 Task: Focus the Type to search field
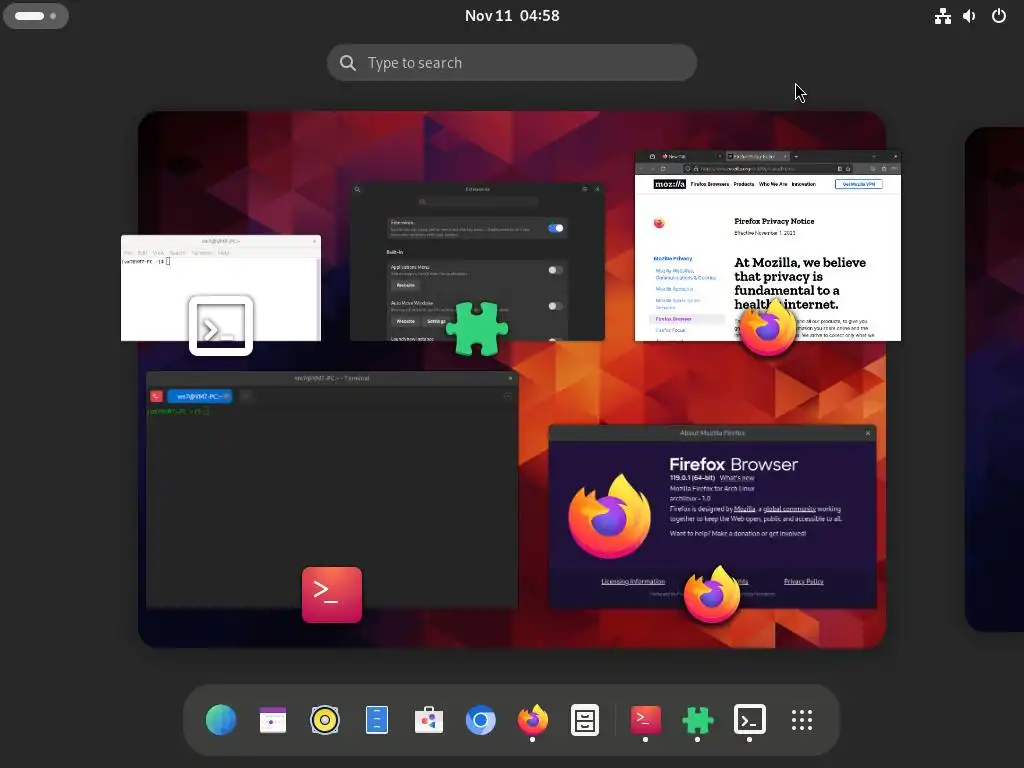(512, 63)
